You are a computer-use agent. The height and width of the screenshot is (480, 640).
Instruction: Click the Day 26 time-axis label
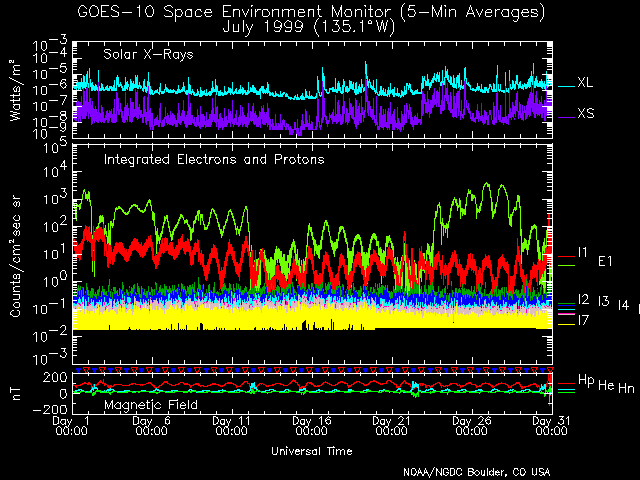click(471, 426)
